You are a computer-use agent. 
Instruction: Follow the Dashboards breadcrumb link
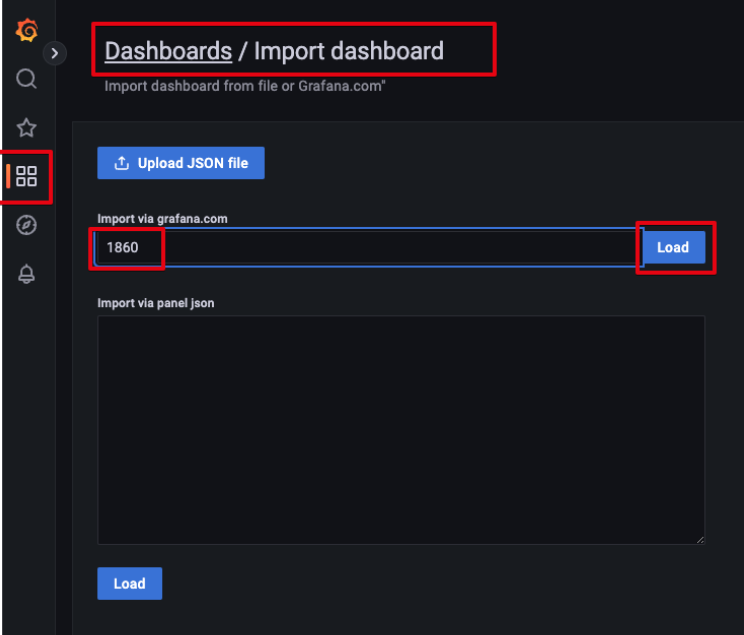click(168, 51)
